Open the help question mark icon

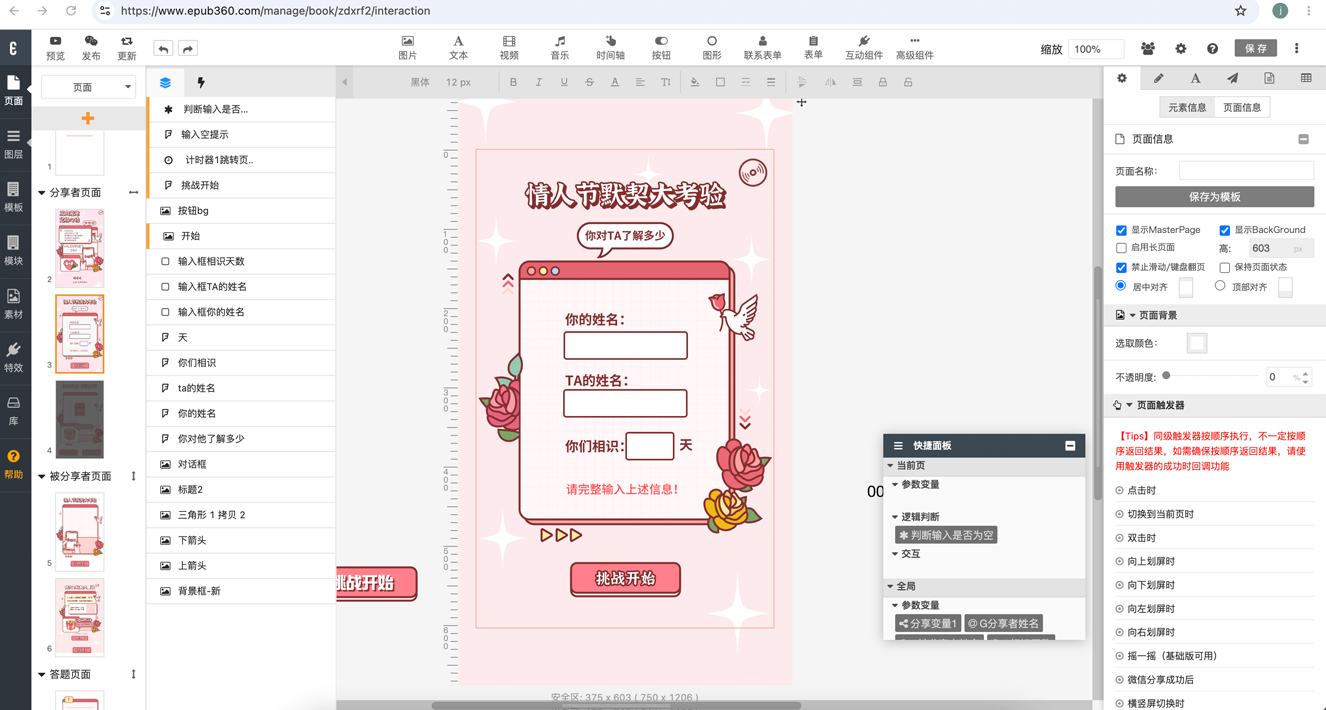(1212, 48)
